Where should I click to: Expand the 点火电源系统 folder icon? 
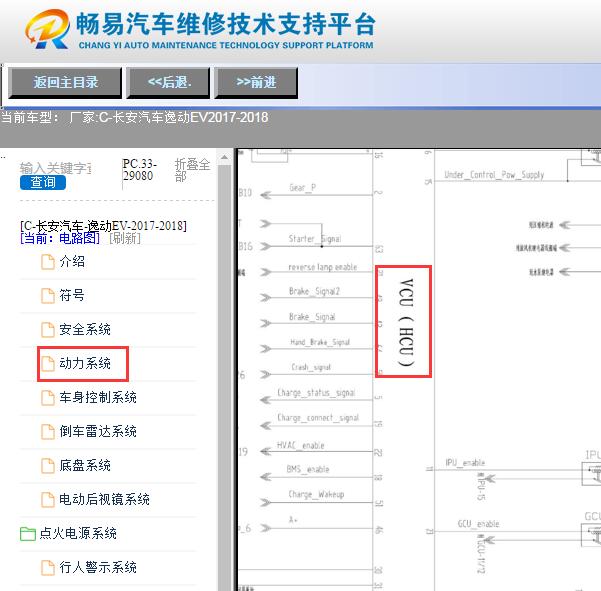[x=28, y=534]
